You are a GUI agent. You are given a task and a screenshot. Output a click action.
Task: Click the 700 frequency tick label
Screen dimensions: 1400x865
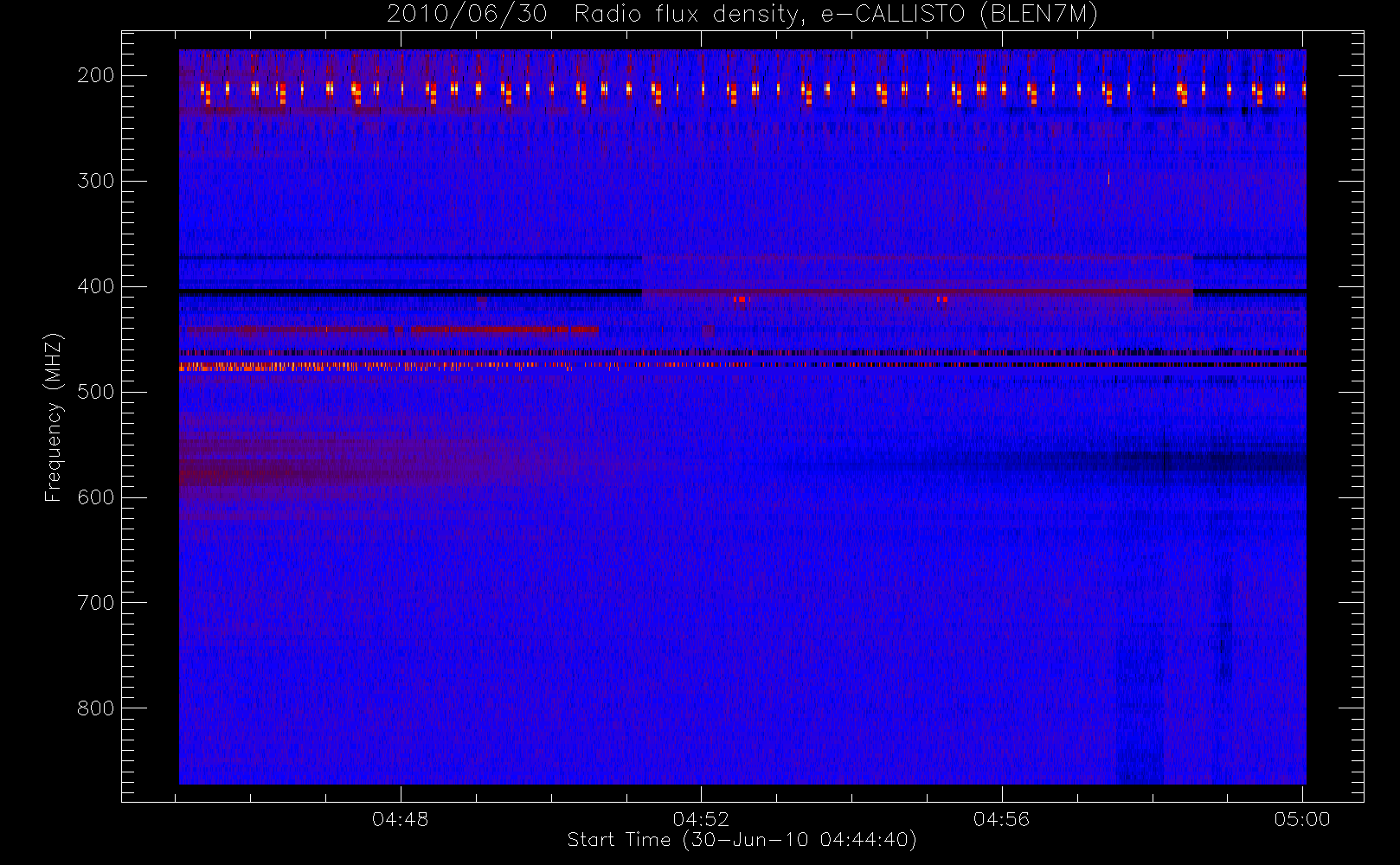[96, 603]
